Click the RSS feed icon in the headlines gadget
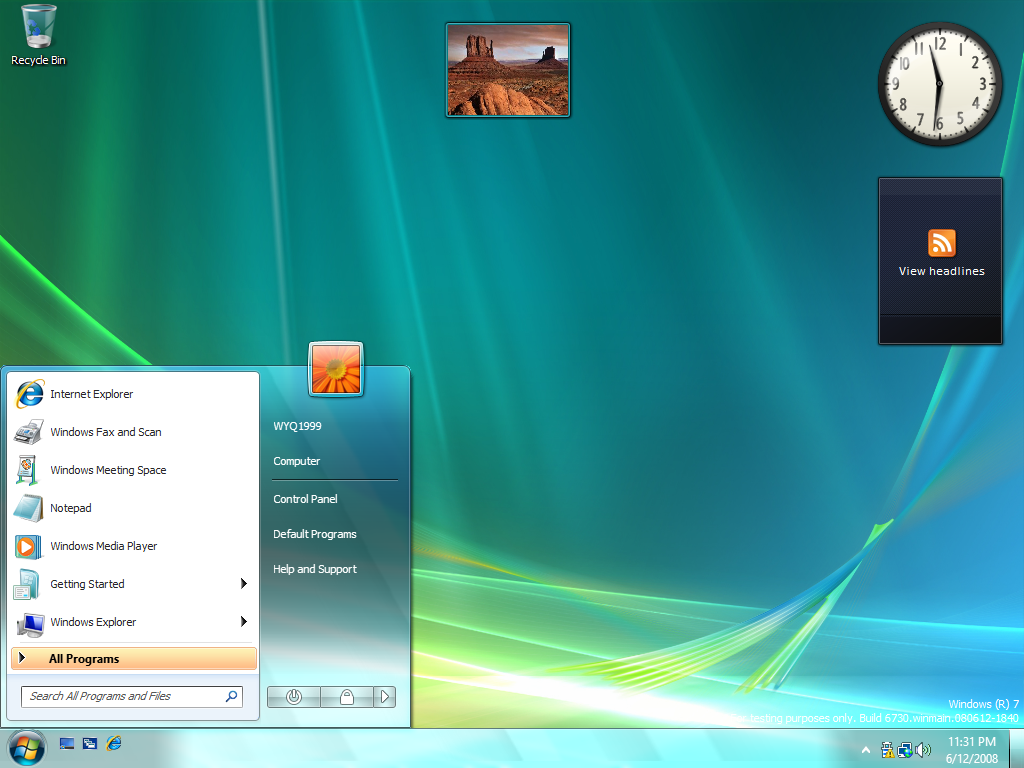 point(941,243)
